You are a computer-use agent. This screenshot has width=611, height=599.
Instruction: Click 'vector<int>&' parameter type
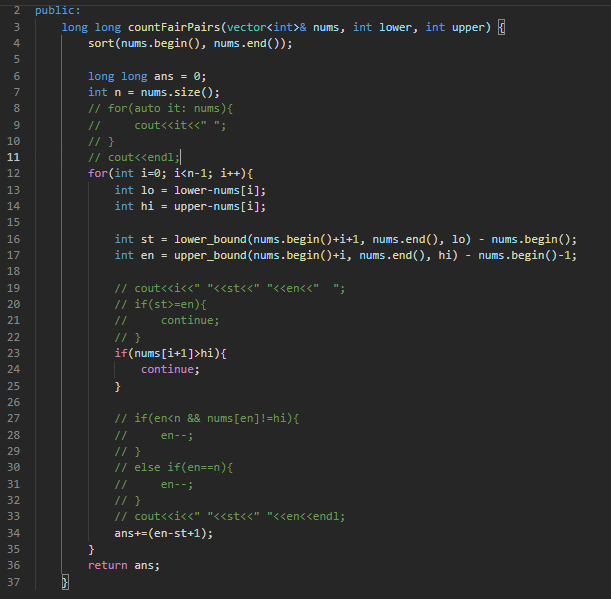coord(267,27)
